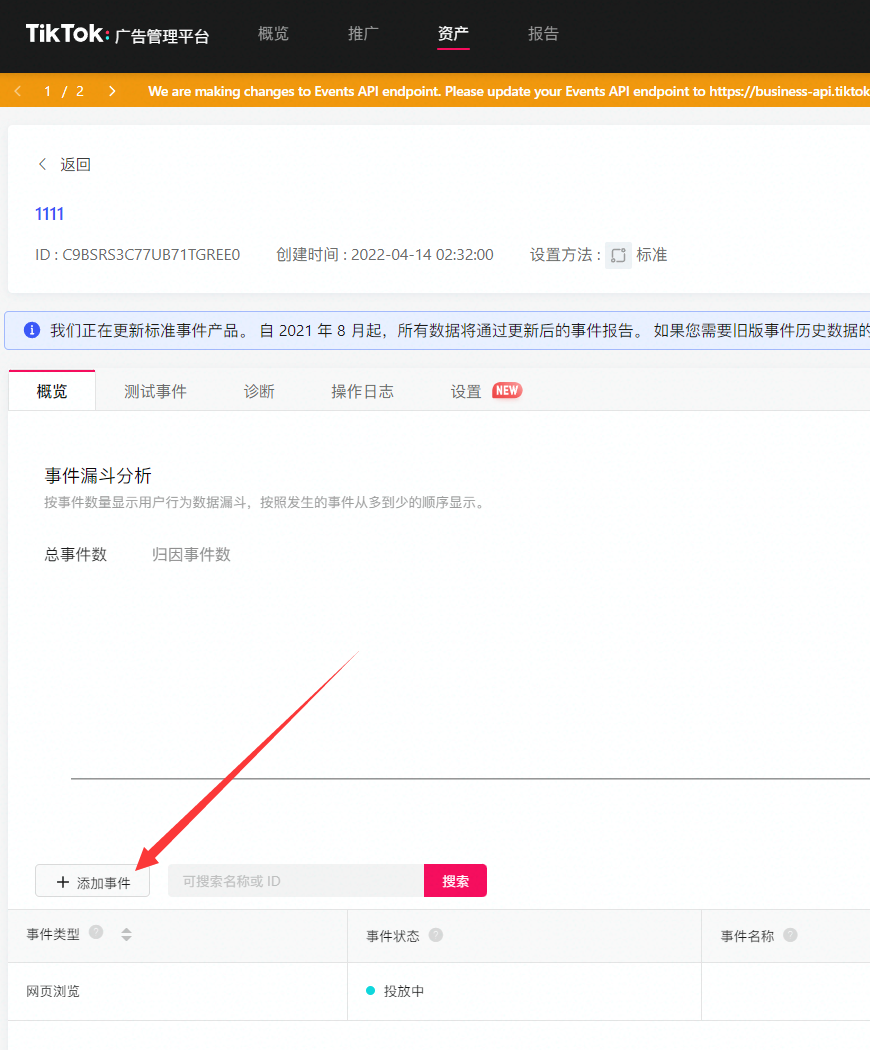Click the standard events update notice text

(x=460, y=330)
